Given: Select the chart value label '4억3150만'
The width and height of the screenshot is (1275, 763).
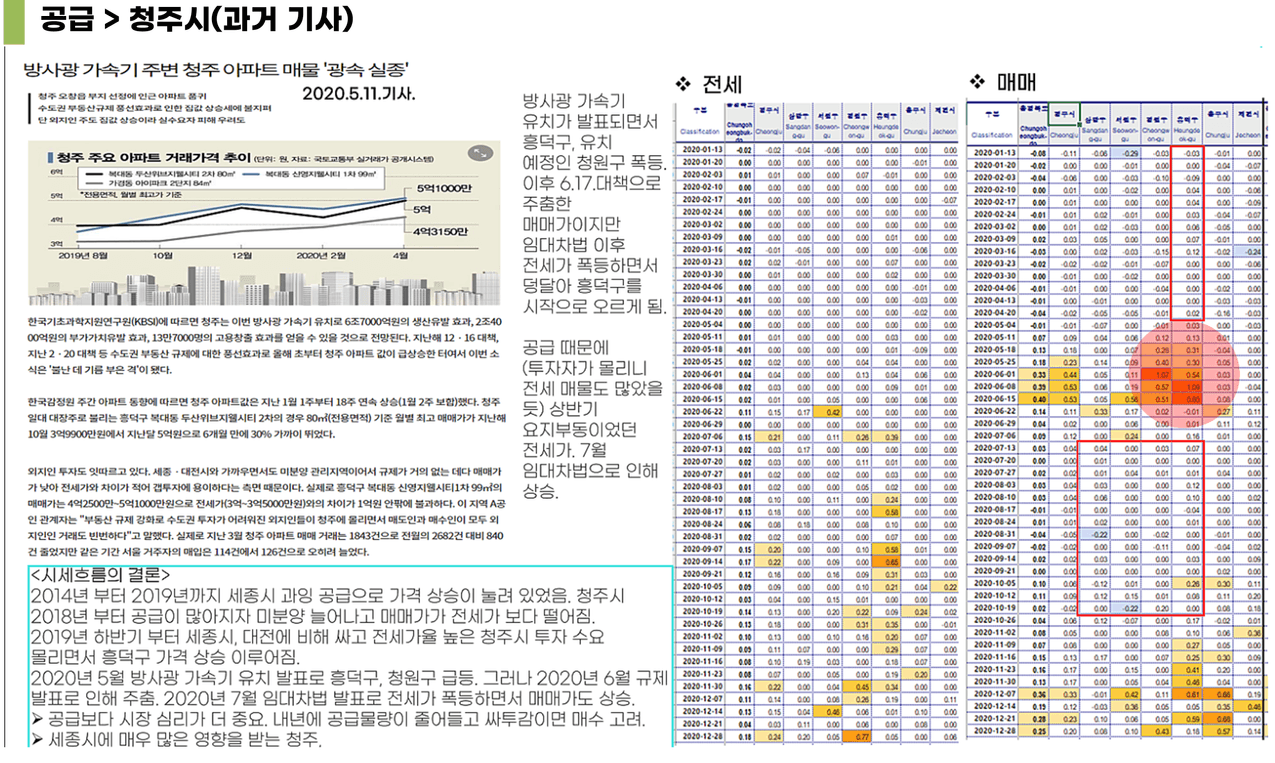Looking at the screenshot, I should click(x=439, y=232).
